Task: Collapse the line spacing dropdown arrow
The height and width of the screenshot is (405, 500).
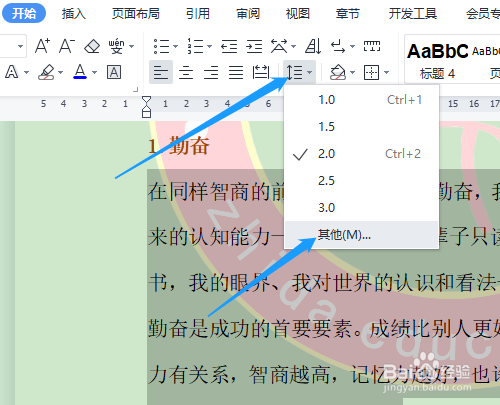Action: [310, 72]
